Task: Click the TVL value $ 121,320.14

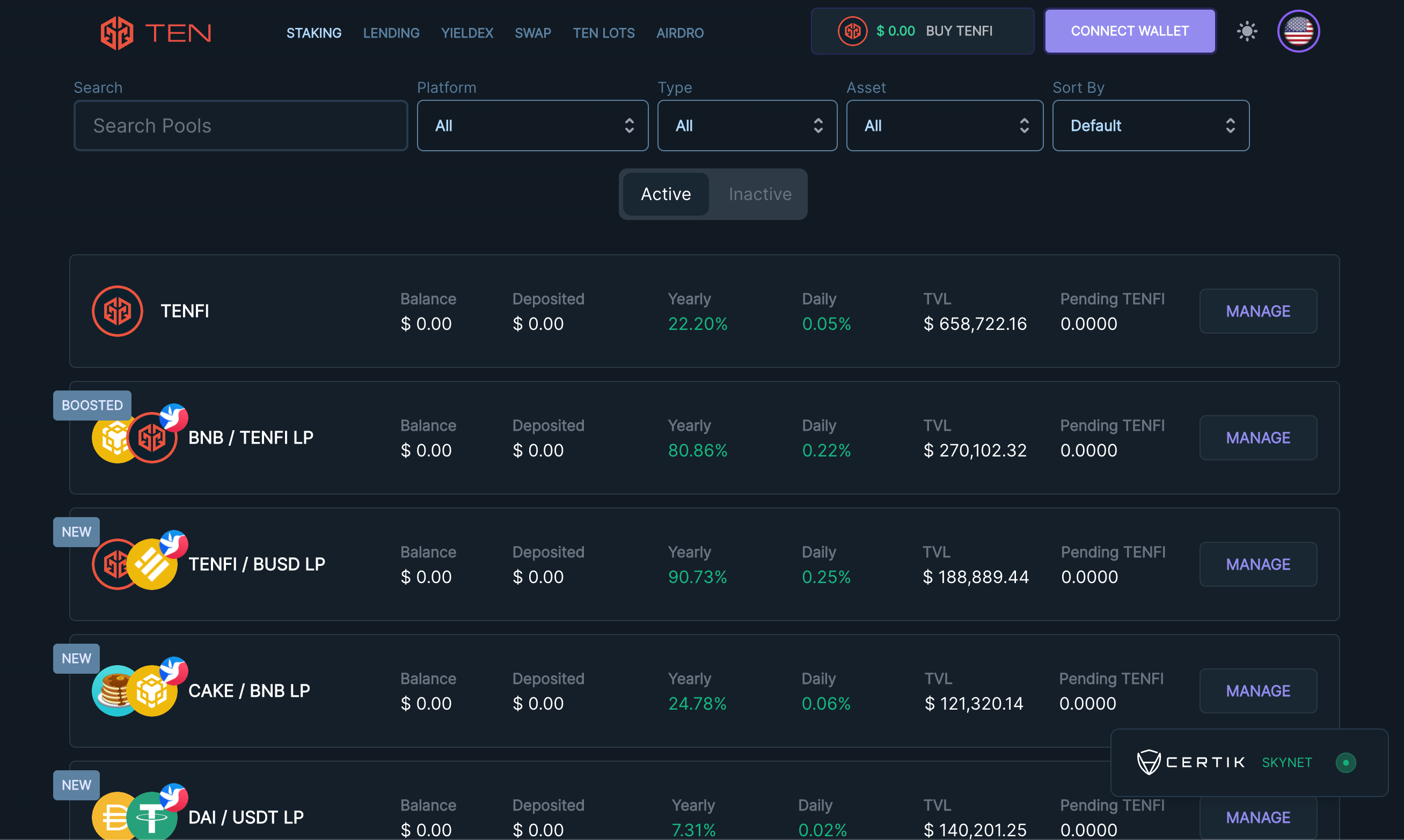Action: tap(974, 704)
